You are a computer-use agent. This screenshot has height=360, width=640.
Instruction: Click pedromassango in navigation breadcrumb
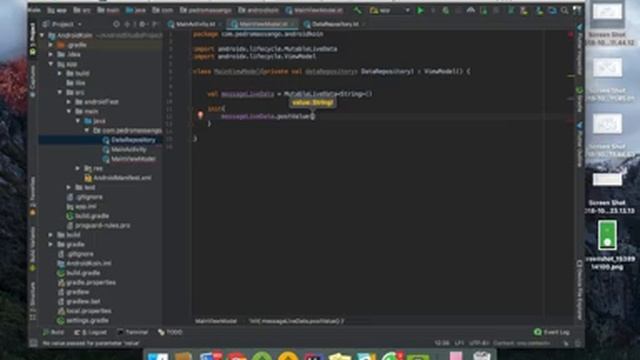pos(205,10)
